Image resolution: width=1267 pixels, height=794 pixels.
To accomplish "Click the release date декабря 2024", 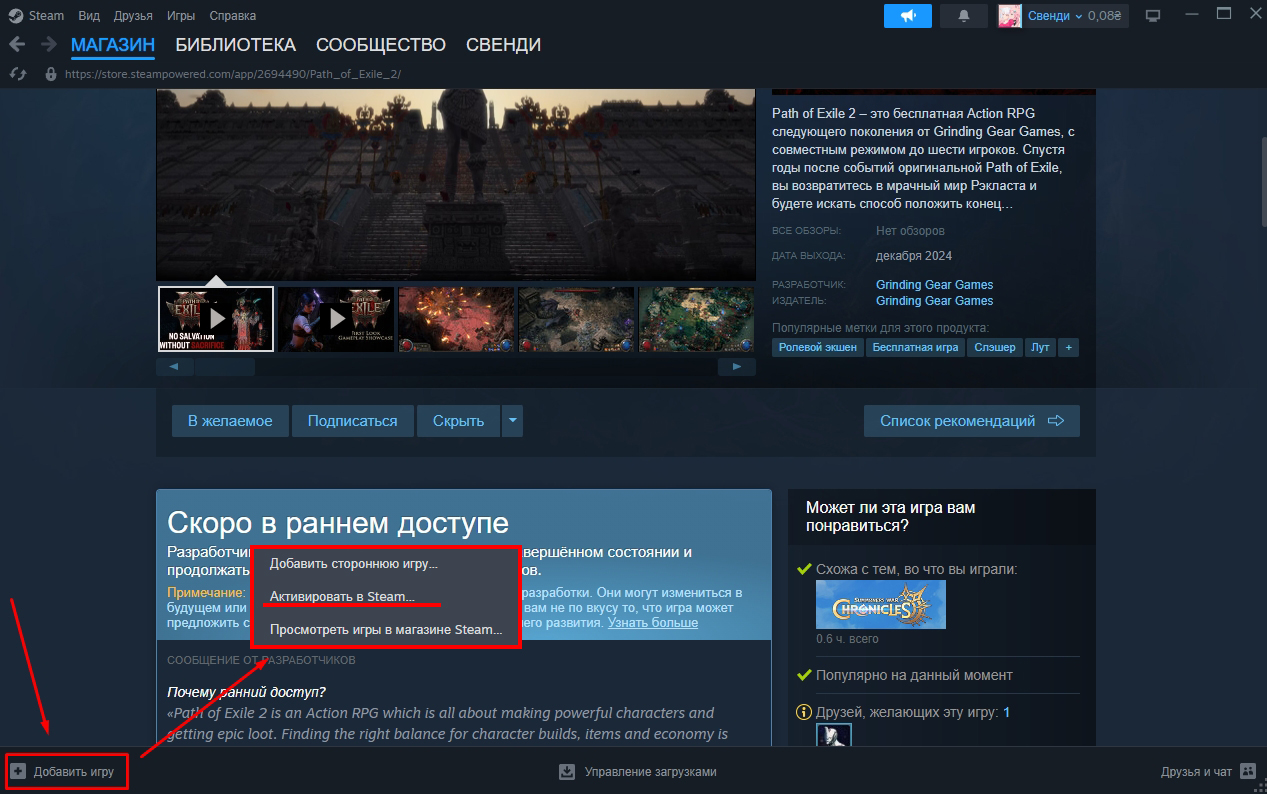I will click(914, 255).
